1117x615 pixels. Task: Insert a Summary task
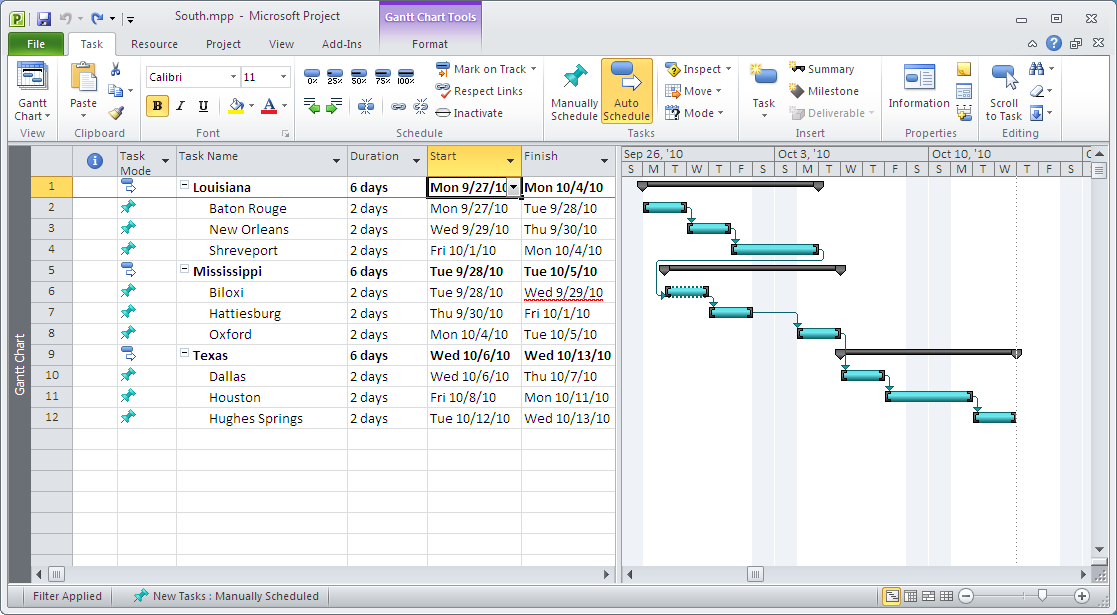pyautogui.click(x=822, y=68)
